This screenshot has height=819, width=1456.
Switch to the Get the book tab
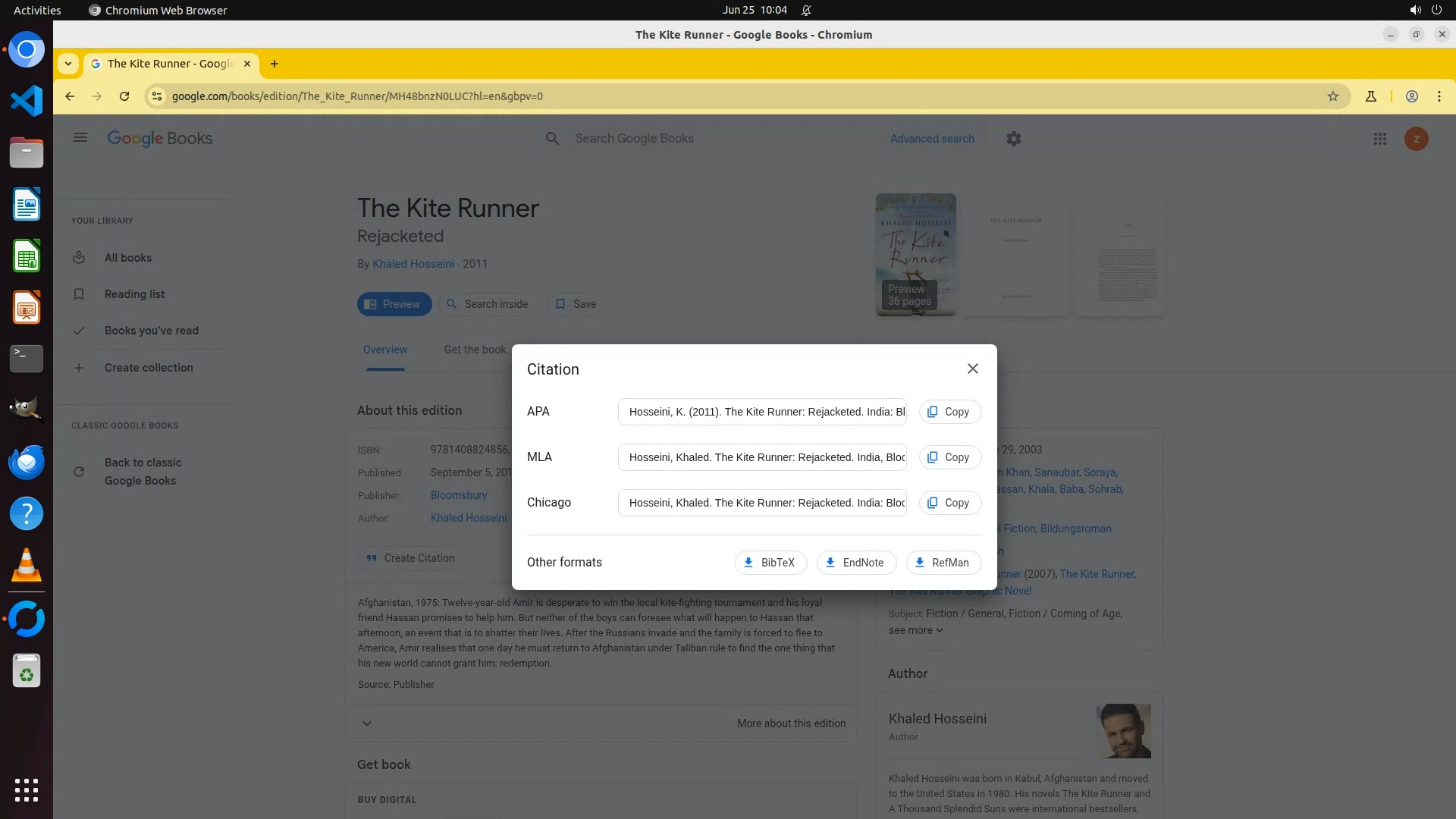[x=475, y=350]
